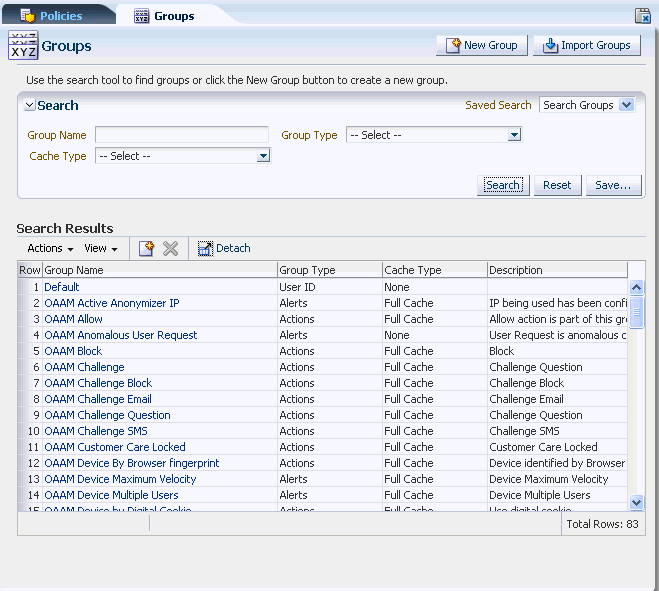
Task: Open OAAM Device Maximum Velocity link
Action: [121, 479]
